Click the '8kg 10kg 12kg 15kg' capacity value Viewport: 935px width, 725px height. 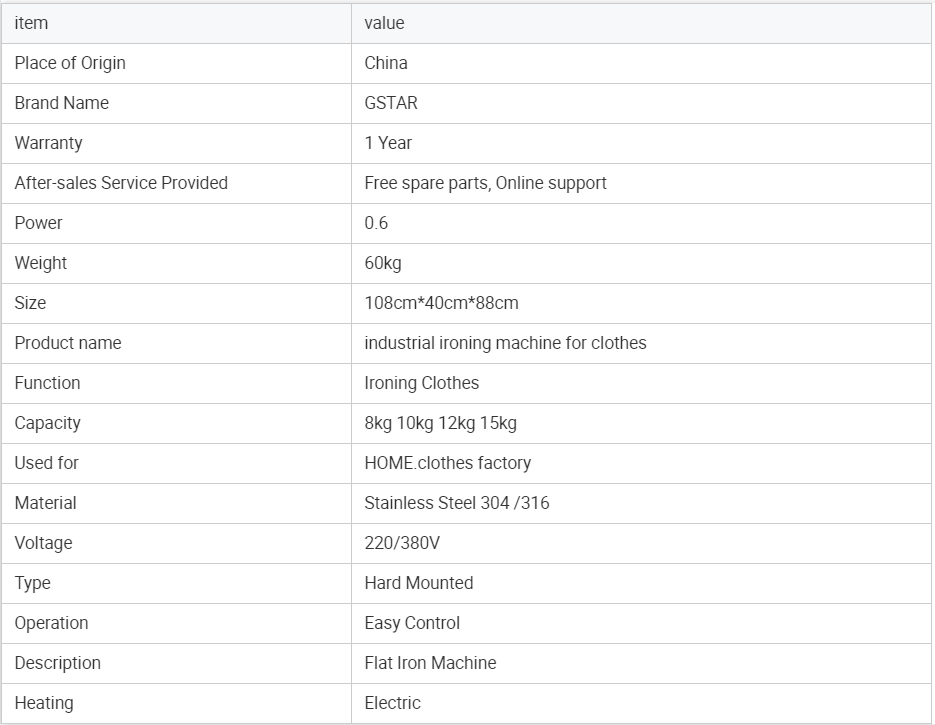(x=441, y=423)
